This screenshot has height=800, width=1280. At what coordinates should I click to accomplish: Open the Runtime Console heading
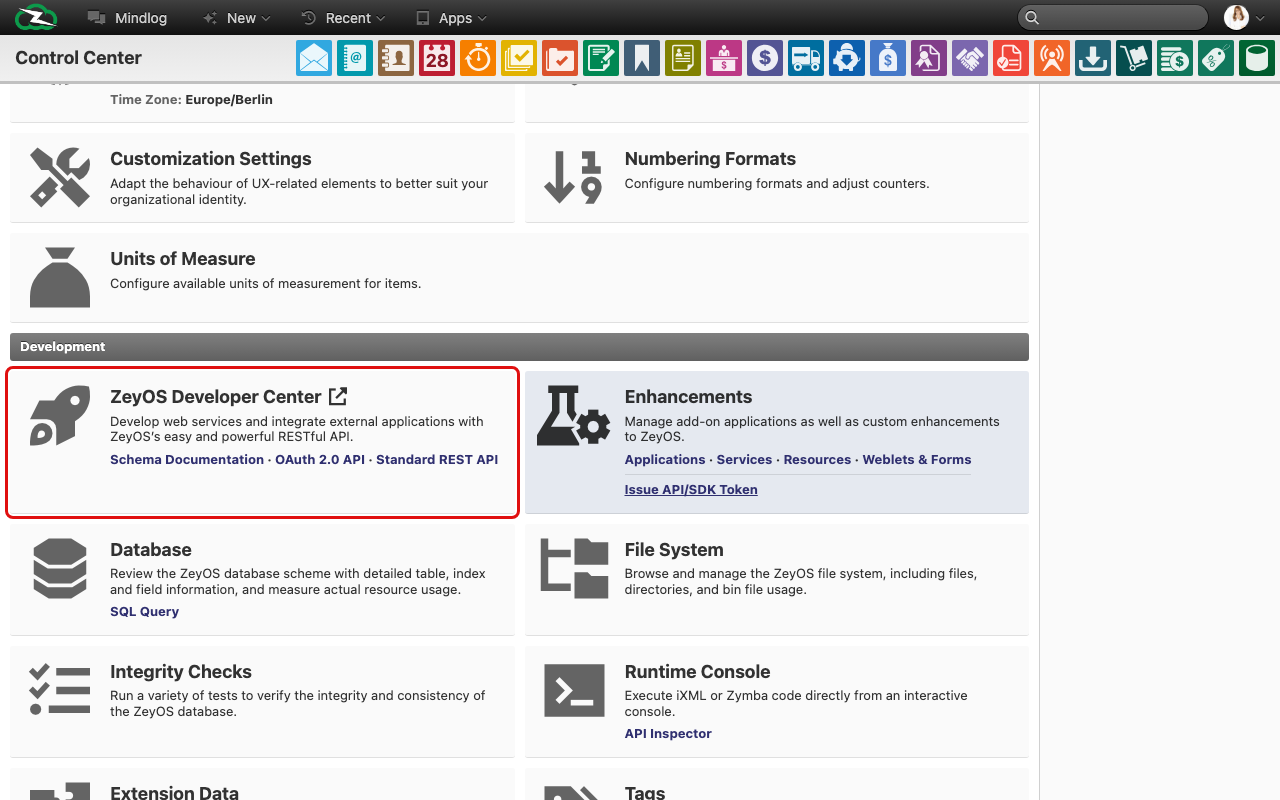[697, 672]
